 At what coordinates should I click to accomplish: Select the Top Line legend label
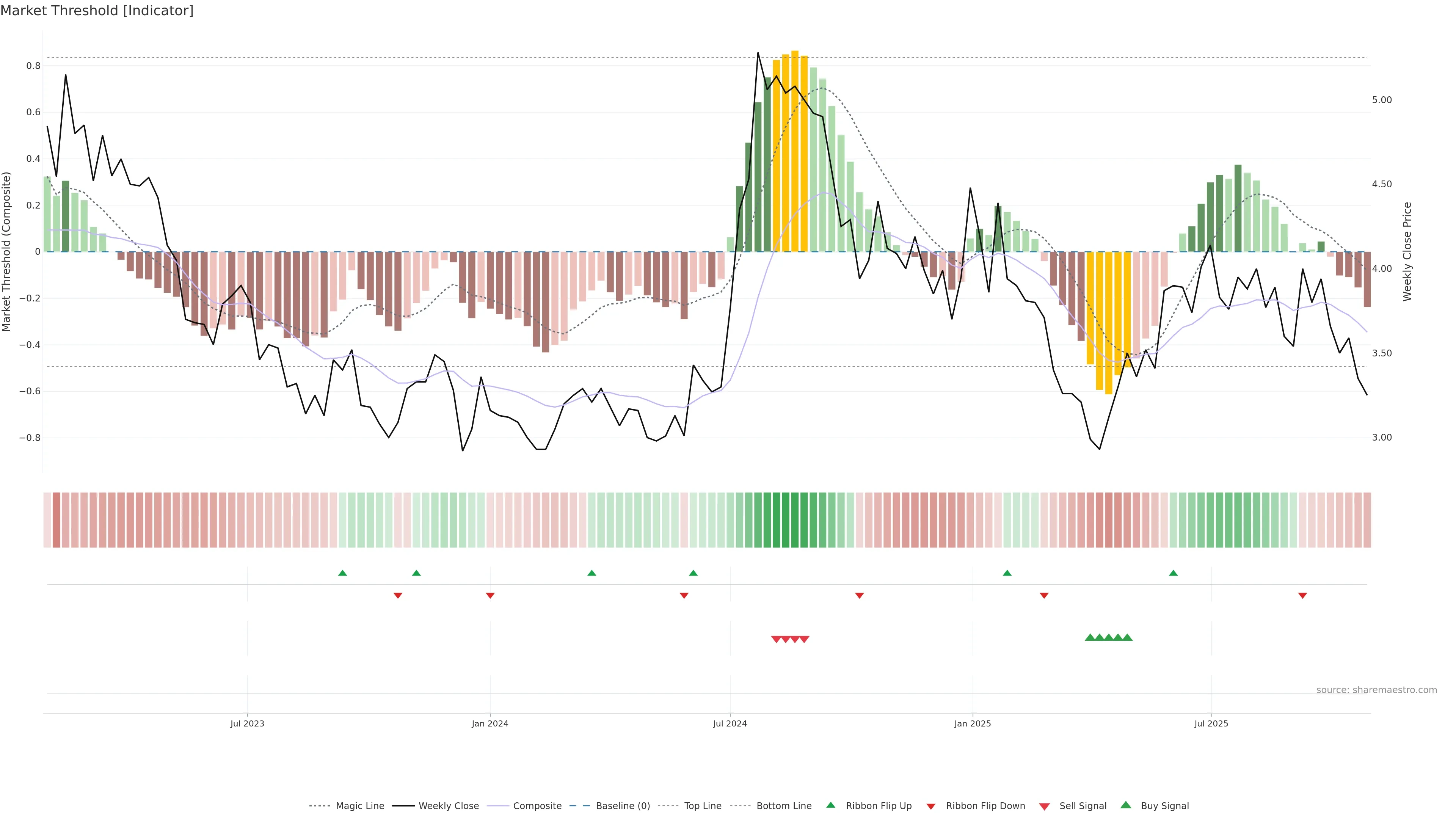coord(703,806)
